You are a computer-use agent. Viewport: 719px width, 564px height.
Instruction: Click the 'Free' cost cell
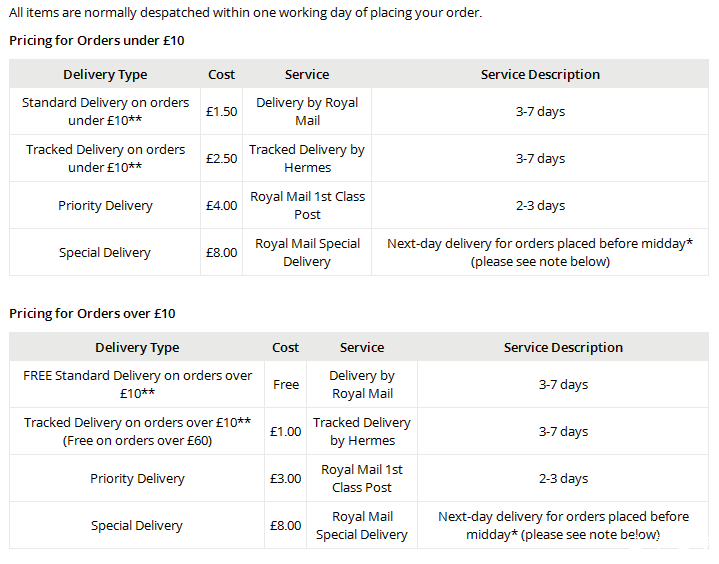coord(286,384)
